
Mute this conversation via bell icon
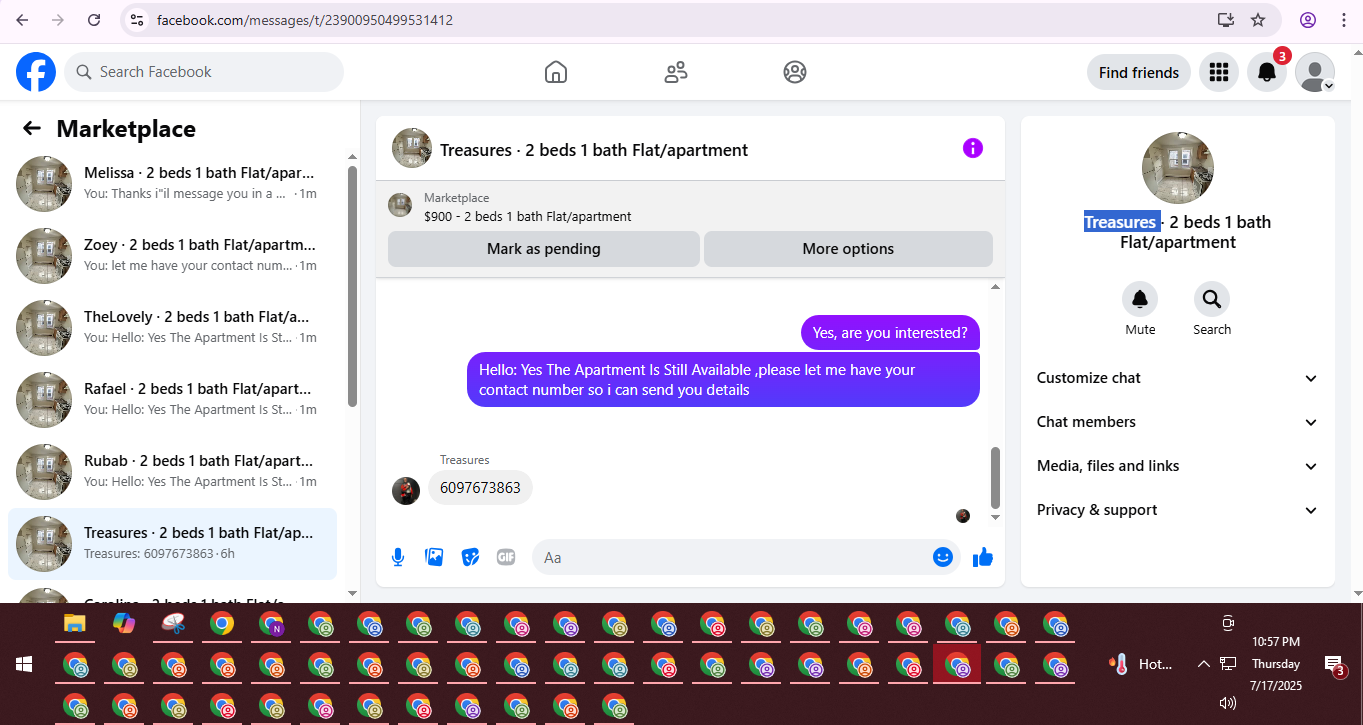(1140, 299)
